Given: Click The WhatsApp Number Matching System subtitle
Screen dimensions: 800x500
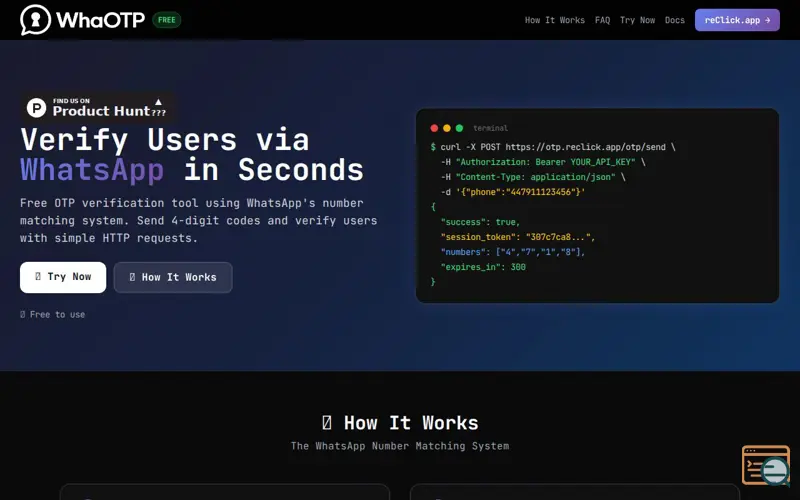Looking at the screenshot, I should 400,446.
